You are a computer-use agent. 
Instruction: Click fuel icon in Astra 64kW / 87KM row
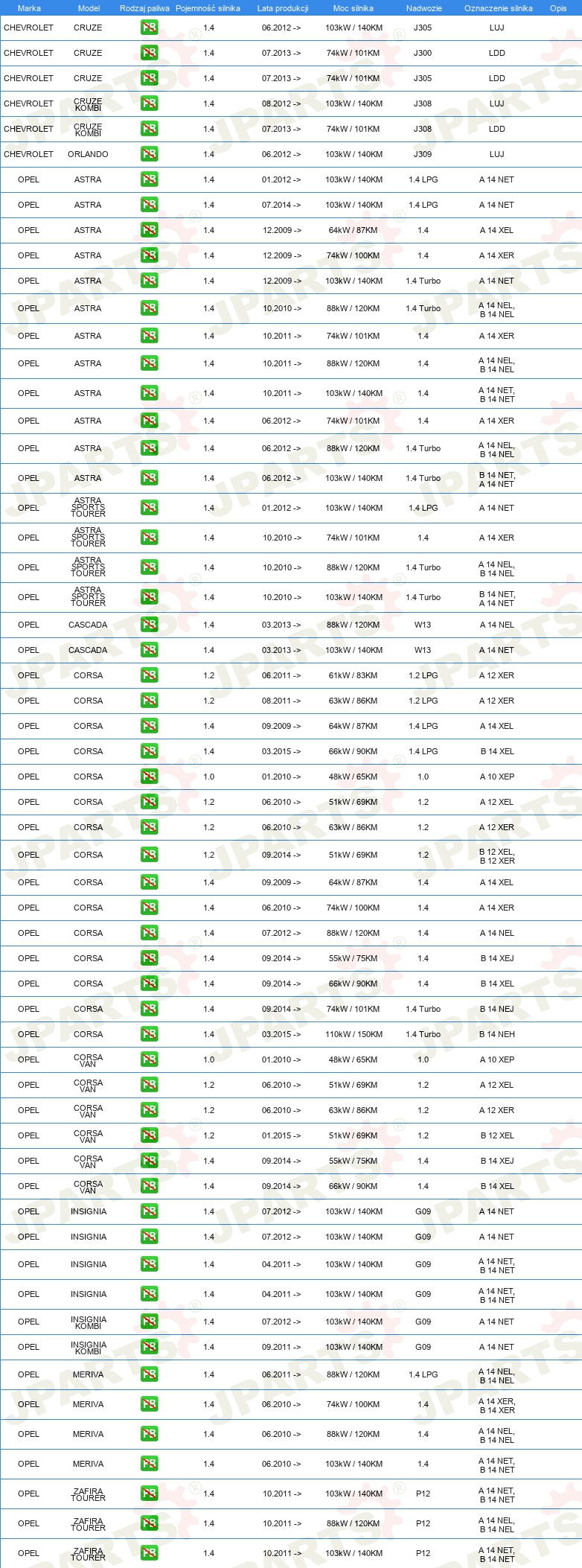coord(150,230)
